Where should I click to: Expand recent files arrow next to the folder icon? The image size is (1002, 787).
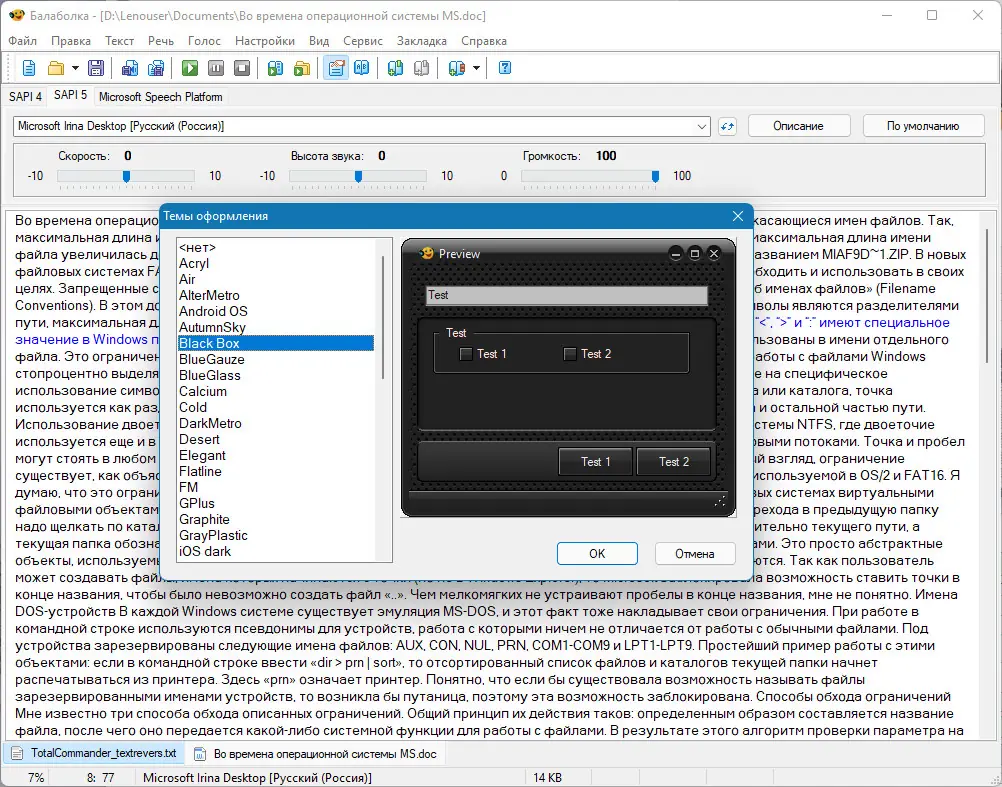pos(75,68)
